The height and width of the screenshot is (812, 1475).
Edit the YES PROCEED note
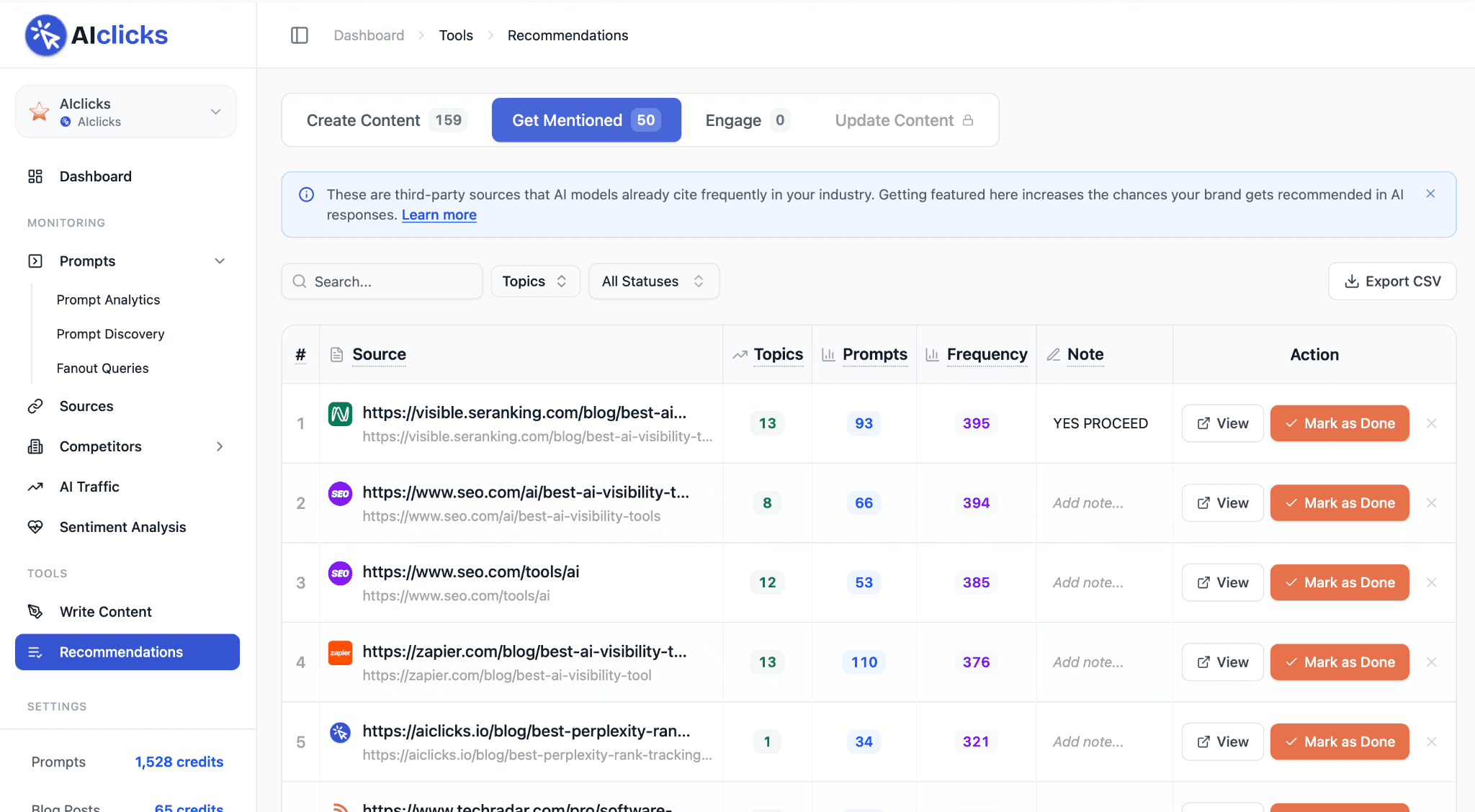coord(1100,423)
